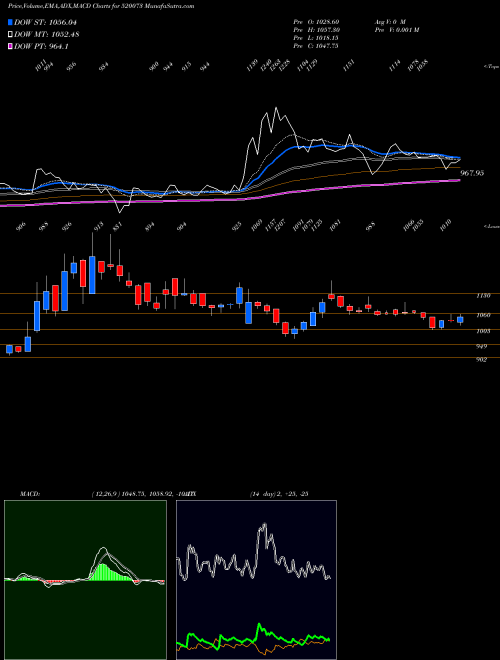500x660 pixels.
Task: Select the DOW PT 964.1 label
Action: (x=41, y=47)
